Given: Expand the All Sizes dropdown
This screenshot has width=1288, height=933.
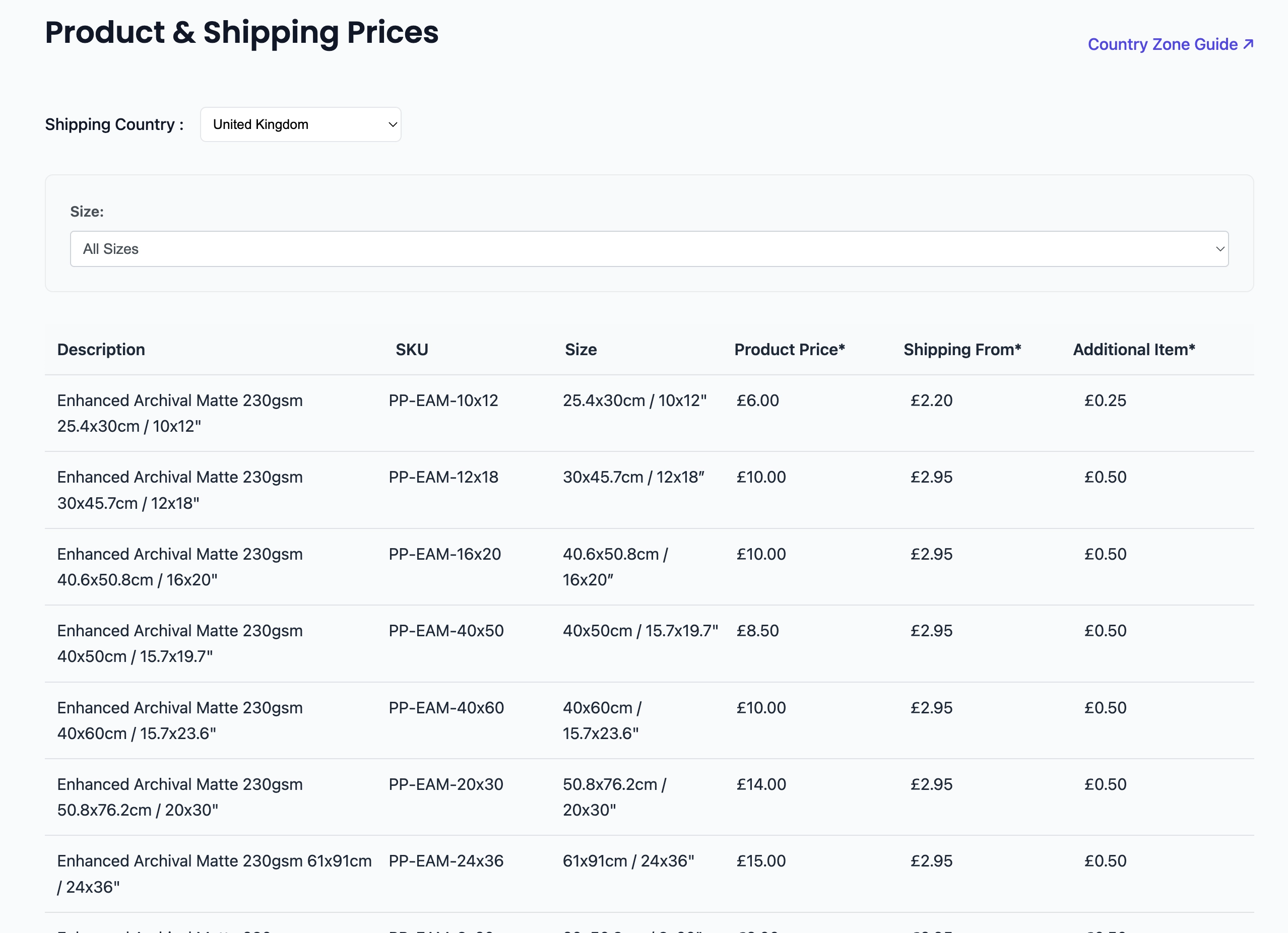Looking at the screenshot, I should [x=649, y=249].
